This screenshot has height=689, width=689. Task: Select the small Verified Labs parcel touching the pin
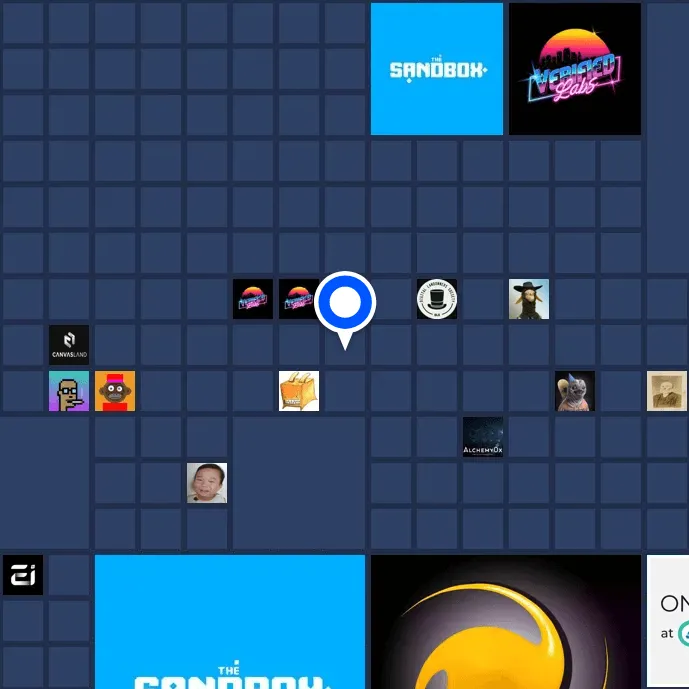pos(298,299)
